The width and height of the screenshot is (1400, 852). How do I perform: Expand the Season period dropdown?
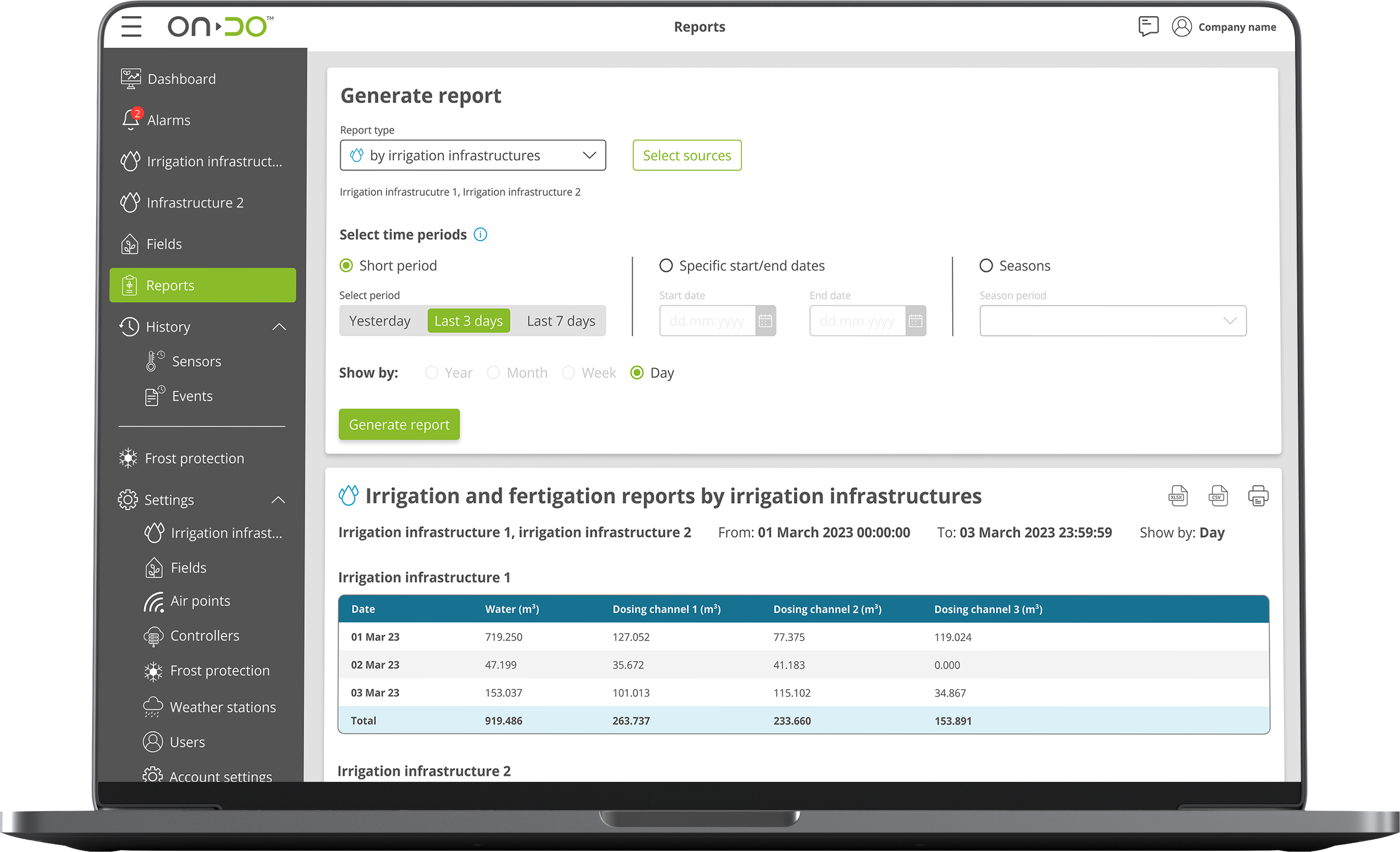[x=1112, y=321]
